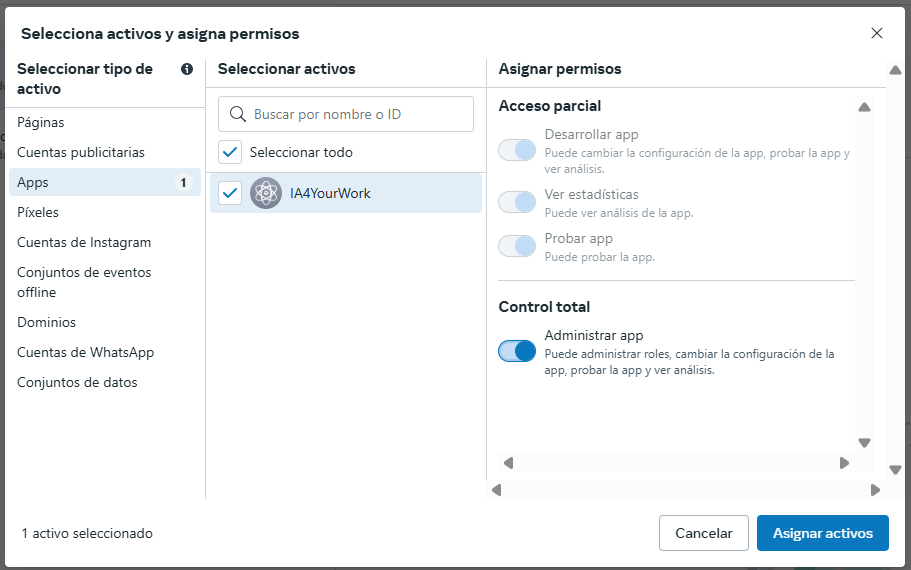Screen dimensions: 911x570
Task: Click the magnifier icon in search box
Action: coord(238,114)
